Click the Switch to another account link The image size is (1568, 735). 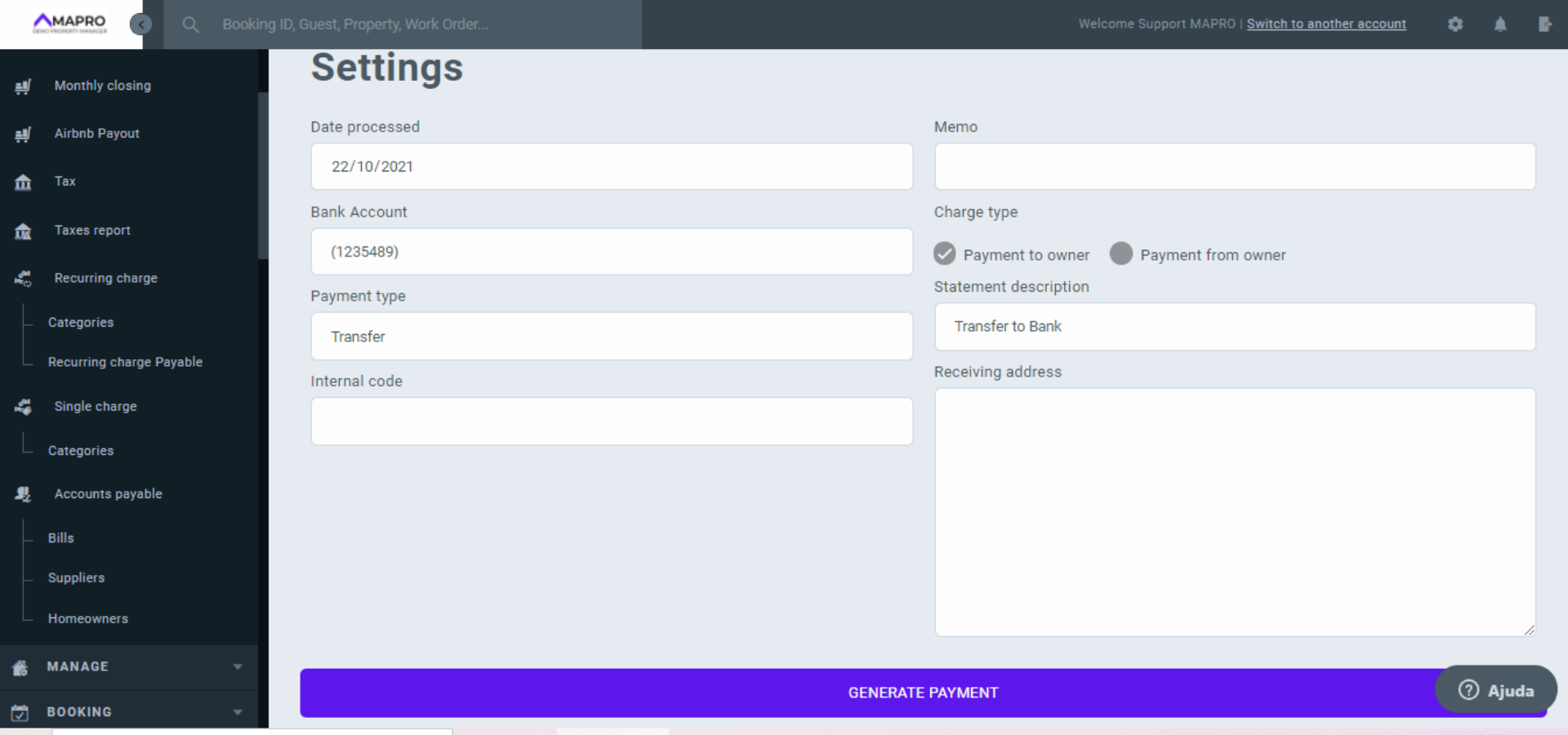(1325, 24)
